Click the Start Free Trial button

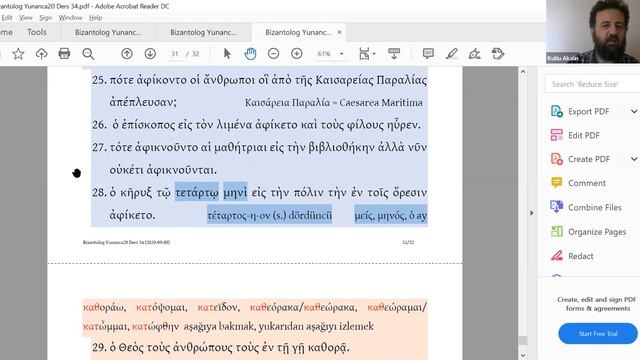pyautogui.click(x=598, y=333)
